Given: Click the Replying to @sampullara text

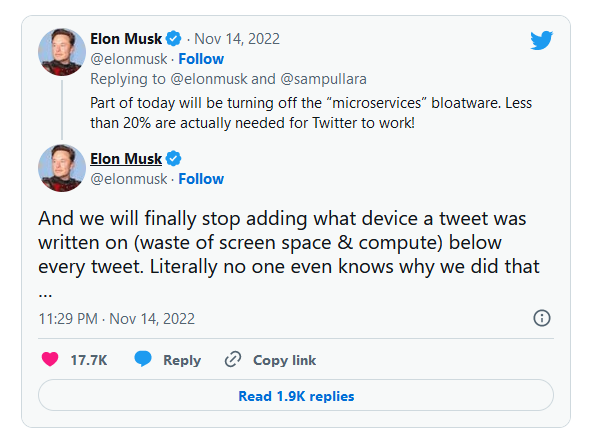Looking at the screenshot, I should [323, 79].
